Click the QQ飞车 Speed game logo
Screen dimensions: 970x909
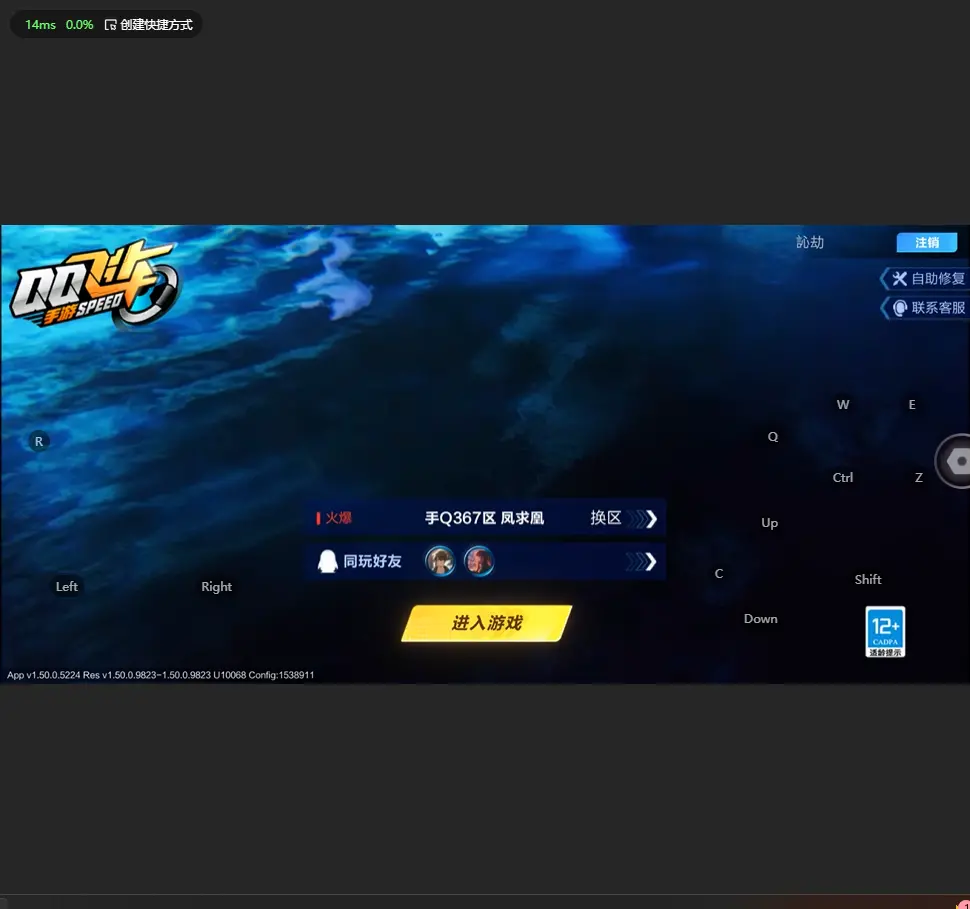click(x=95, y=284)
